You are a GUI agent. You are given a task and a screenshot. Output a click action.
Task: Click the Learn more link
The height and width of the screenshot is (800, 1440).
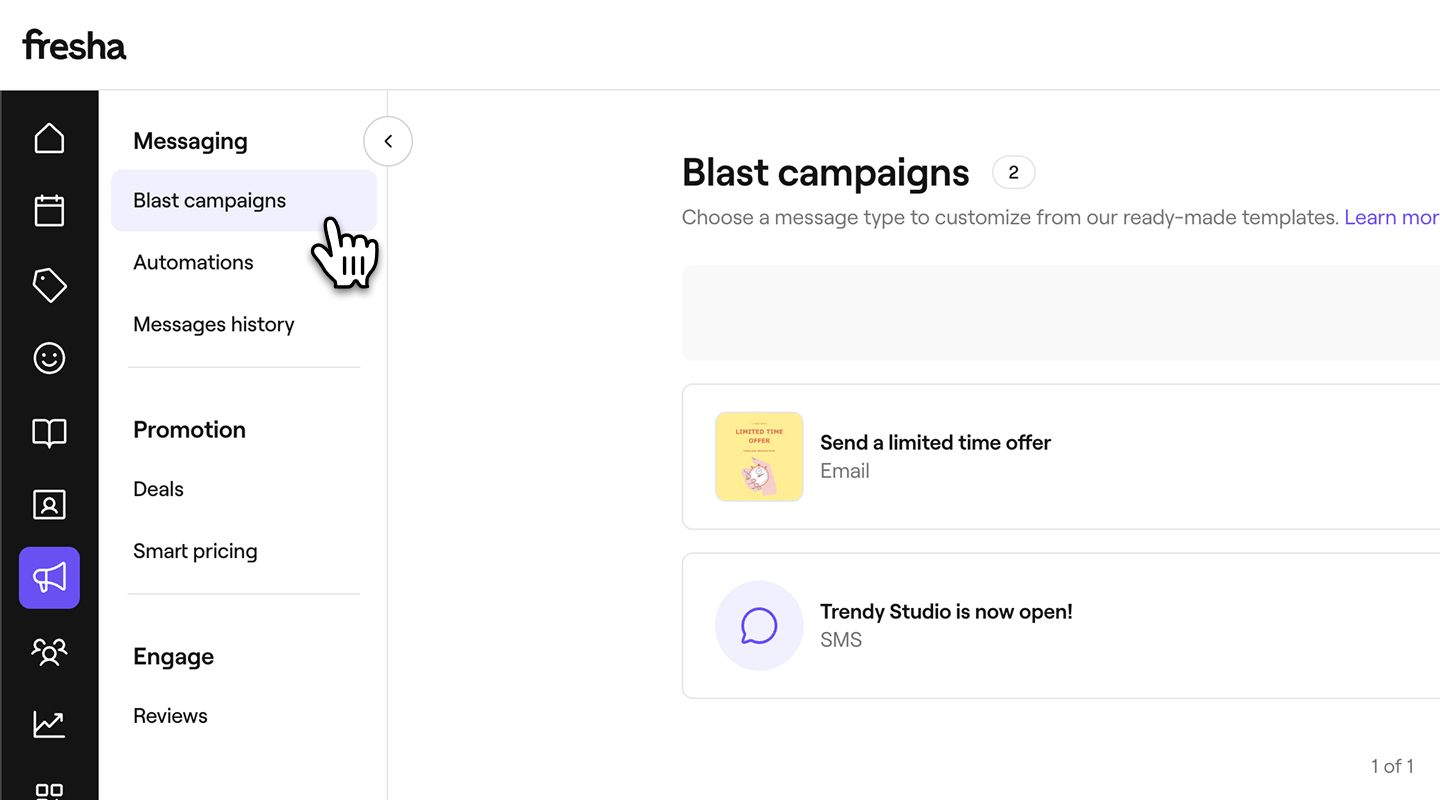coord(1391,217)
